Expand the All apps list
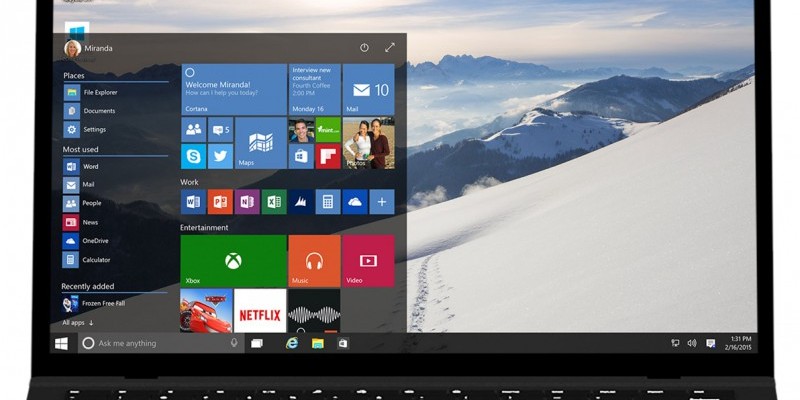Viewport: 800px width, 400px height. pos(78,322)
